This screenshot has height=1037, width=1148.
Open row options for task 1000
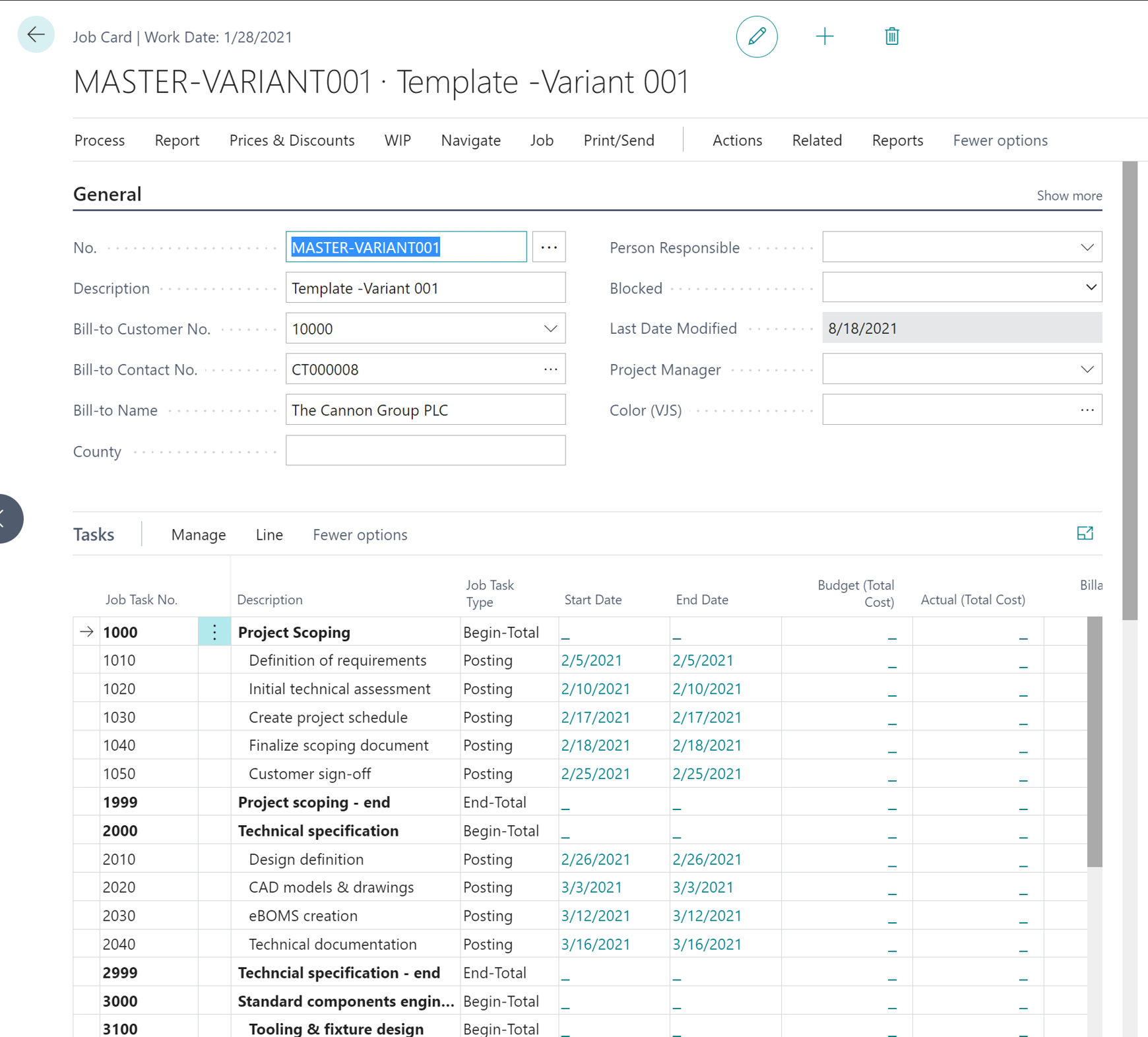[214, 632]
